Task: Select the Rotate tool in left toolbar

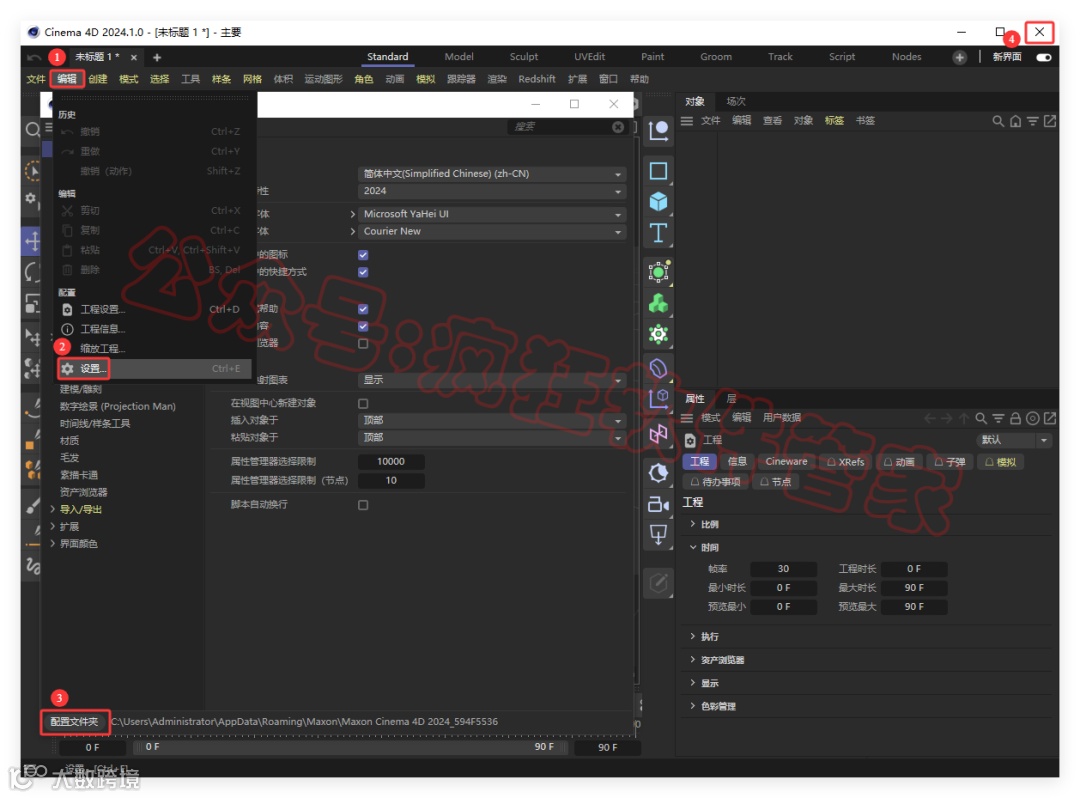Action: (32, 273)
